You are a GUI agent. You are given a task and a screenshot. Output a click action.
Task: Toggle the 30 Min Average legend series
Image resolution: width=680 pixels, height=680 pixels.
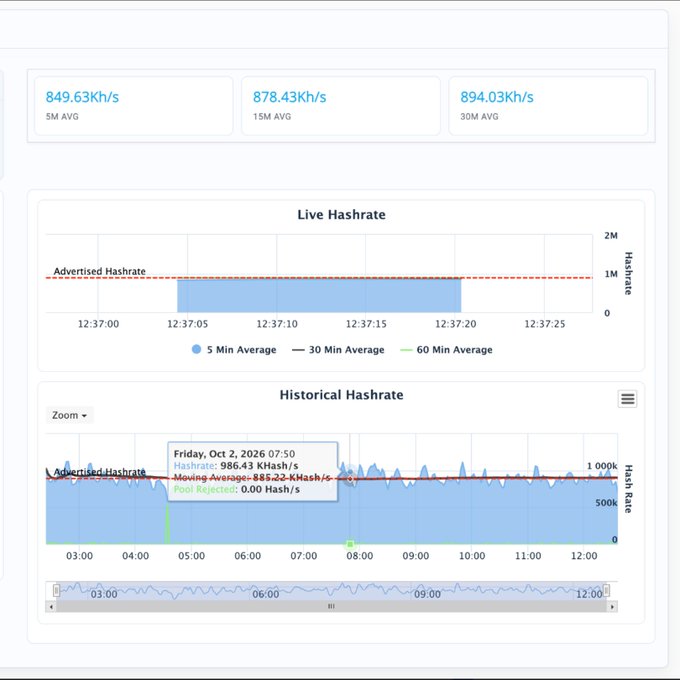pos(338,350)
